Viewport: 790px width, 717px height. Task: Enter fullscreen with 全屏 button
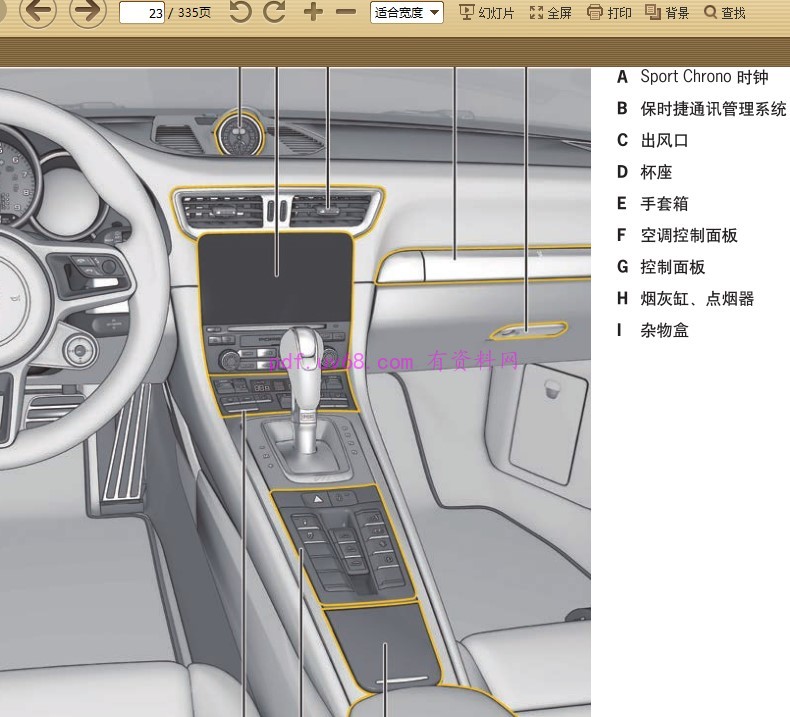point(551,13)
